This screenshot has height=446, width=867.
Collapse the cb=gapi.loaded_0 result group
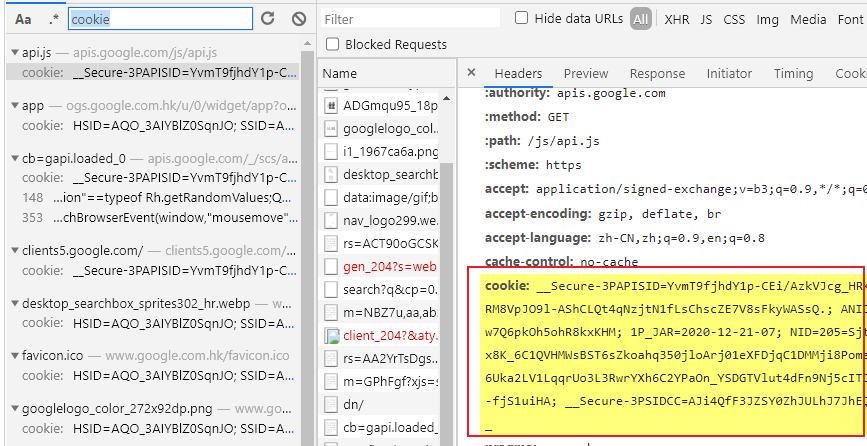(15, 159)
